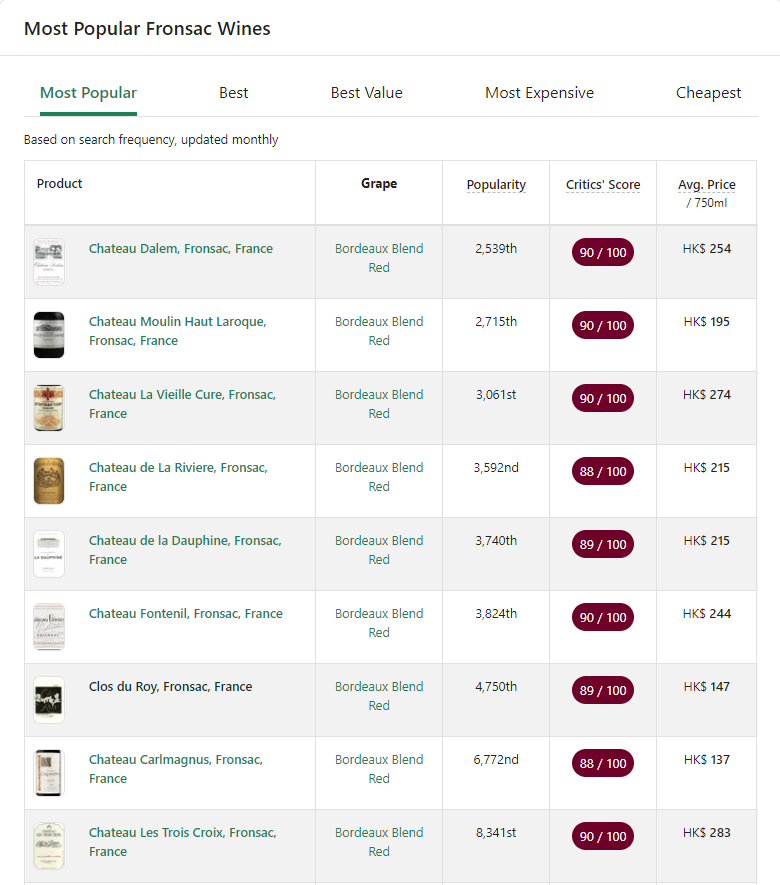Open the Best Value tab
The height and width of the screenshot is (885, 780).
pos(367,93)
